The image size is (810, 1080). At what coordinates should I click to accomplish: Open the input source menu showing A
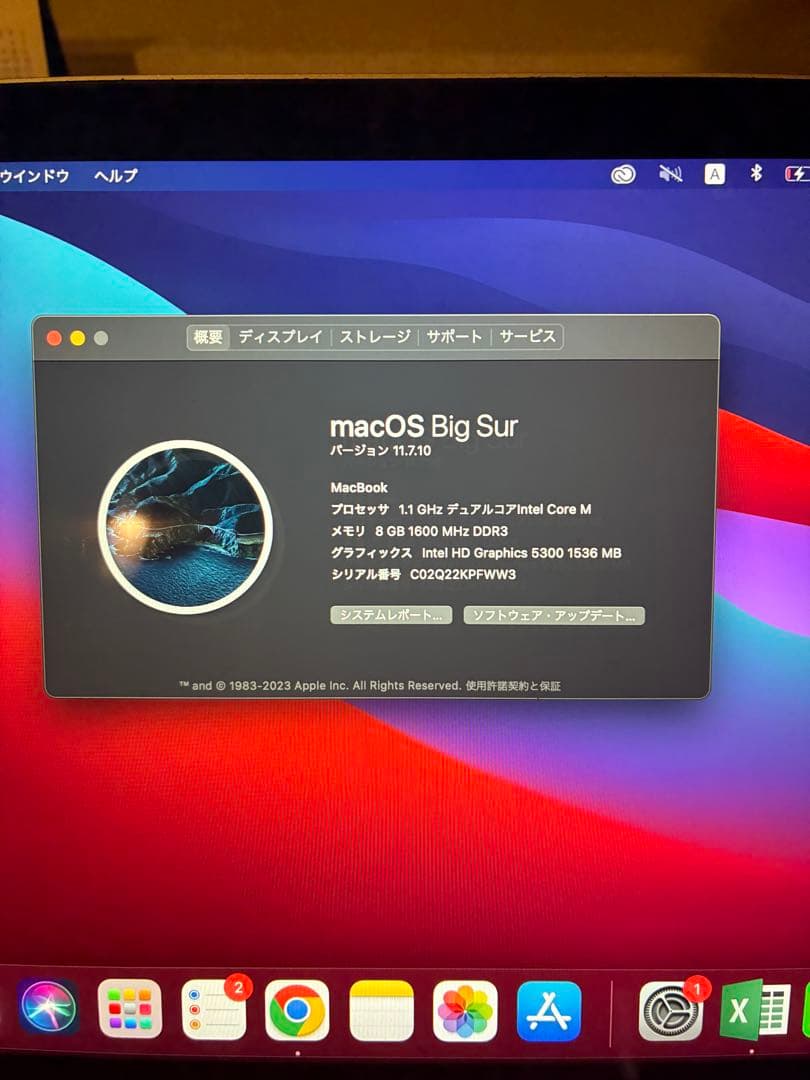(x=713, y=174)
